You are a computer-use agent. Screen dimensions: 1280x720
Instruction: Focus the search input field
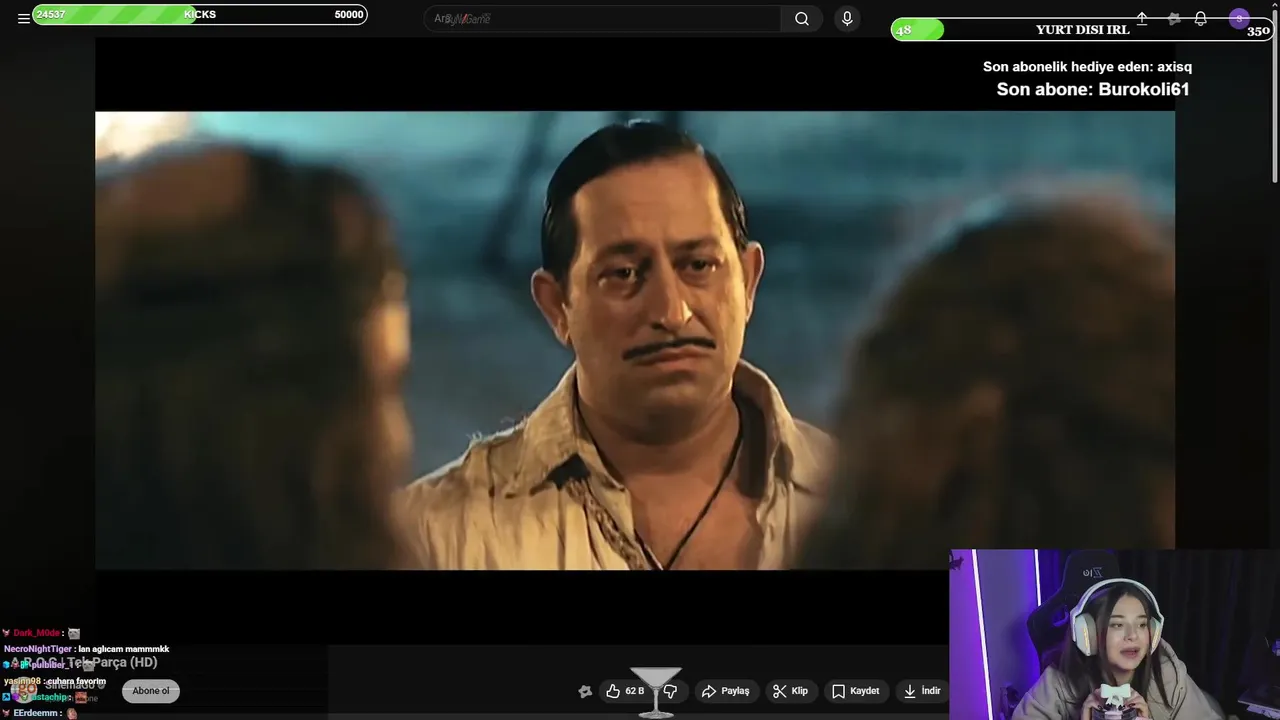(x=603, y=18)
